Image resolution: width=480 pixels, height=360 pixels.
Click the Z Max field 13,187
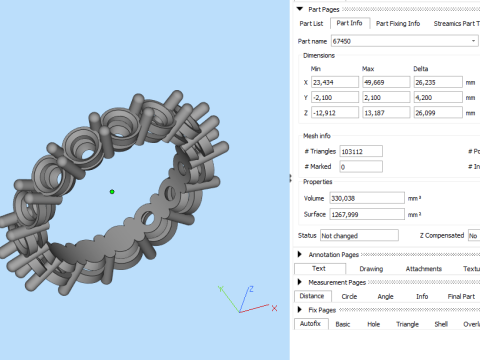coord(386,113)
